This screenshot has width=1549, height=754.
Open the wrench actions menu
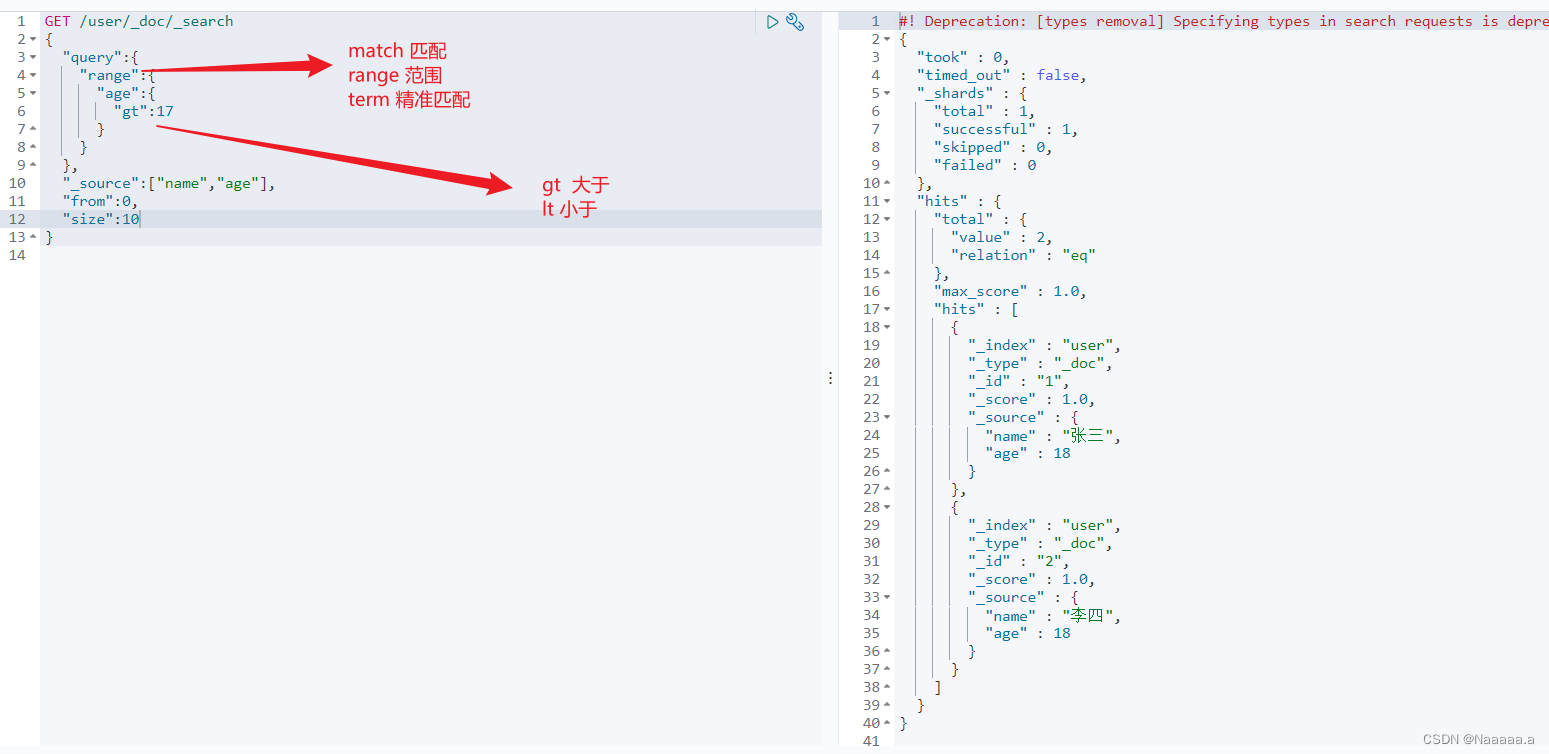[795, 22]
